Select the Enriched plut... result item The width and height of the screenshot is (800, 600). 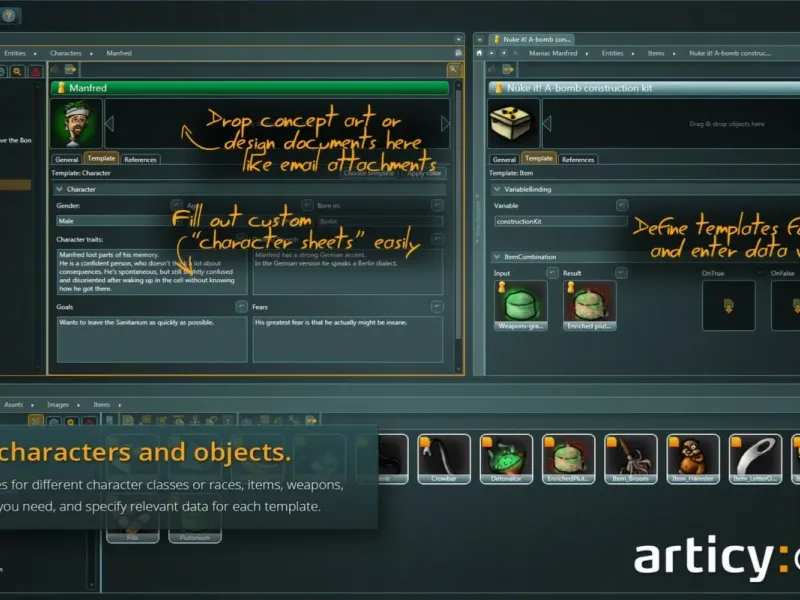coord(590,305)
